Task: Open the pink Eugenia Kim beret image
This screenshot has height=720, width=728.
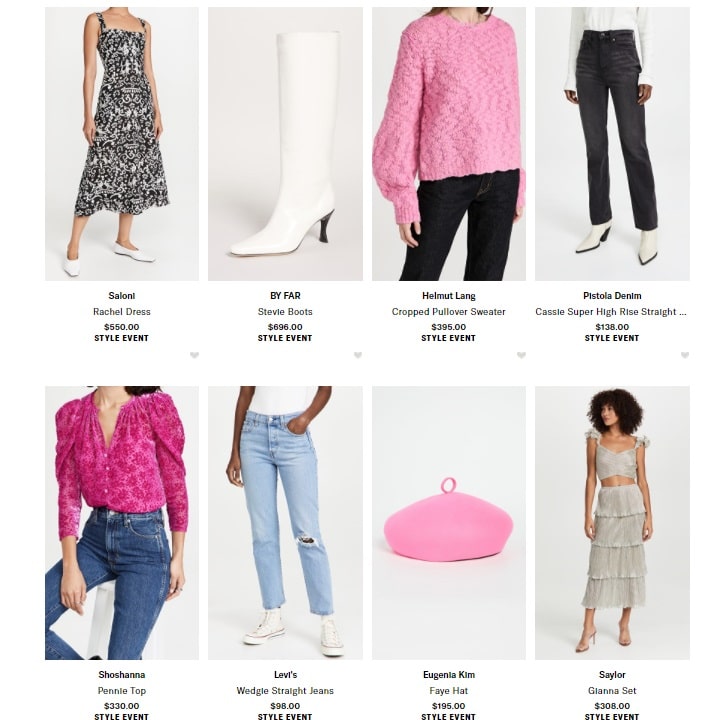Action: point(449,523)
